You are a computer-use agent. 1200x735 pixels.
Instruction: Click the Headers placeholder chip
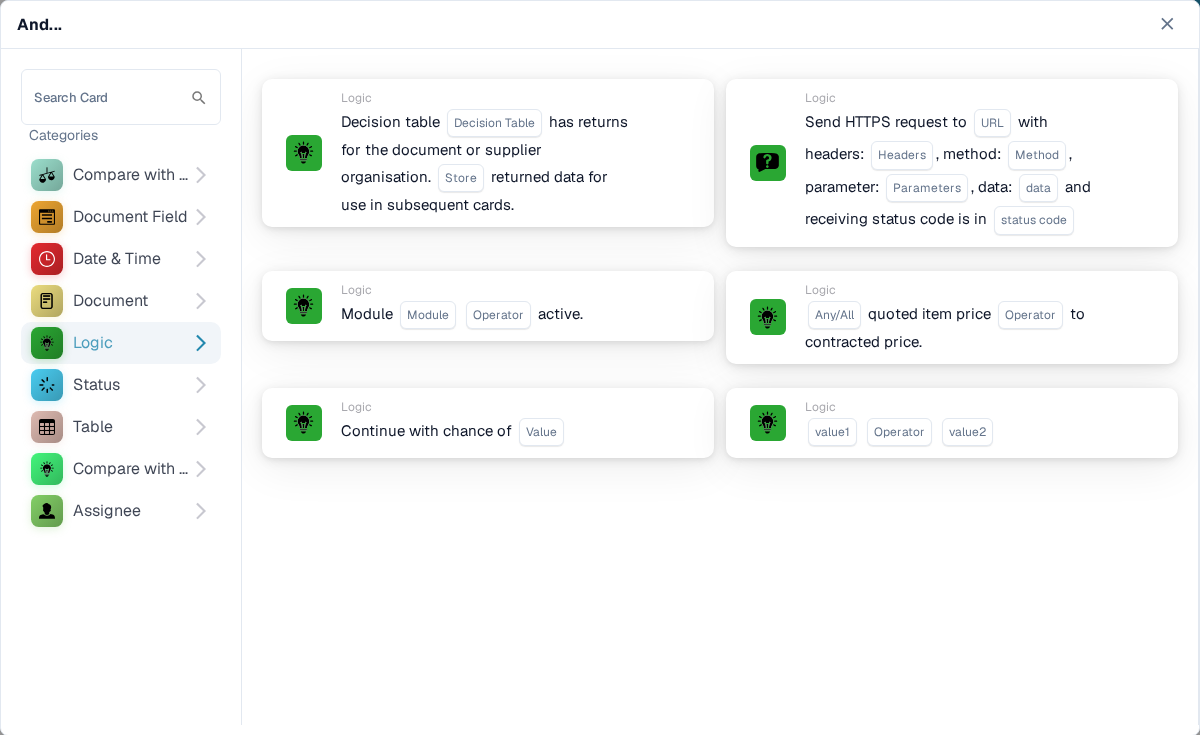click(x=902, y=155)
